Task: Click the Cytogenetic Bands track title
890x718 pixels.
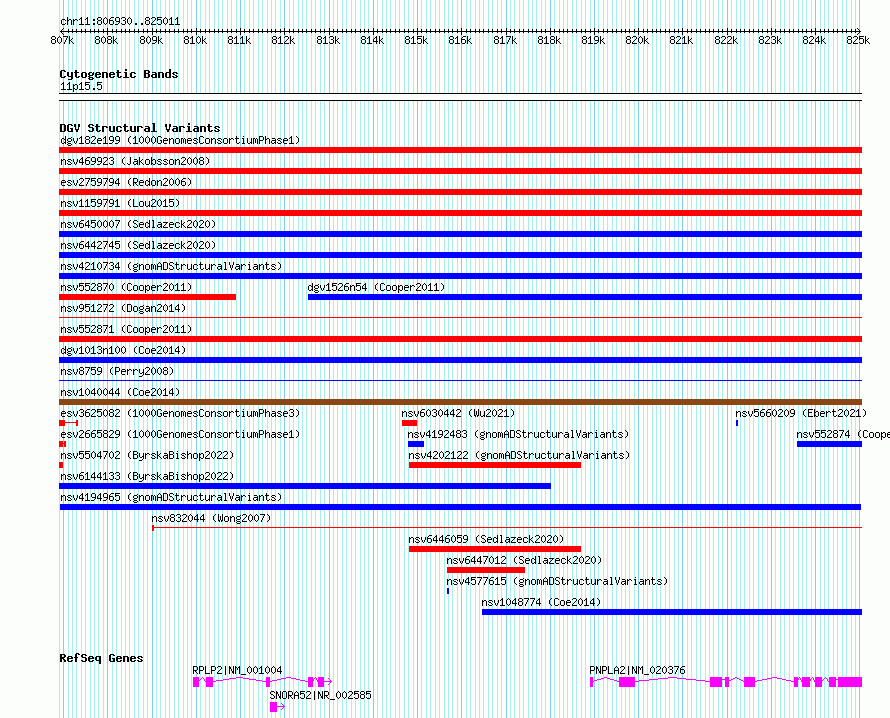Action: point(119,74)
